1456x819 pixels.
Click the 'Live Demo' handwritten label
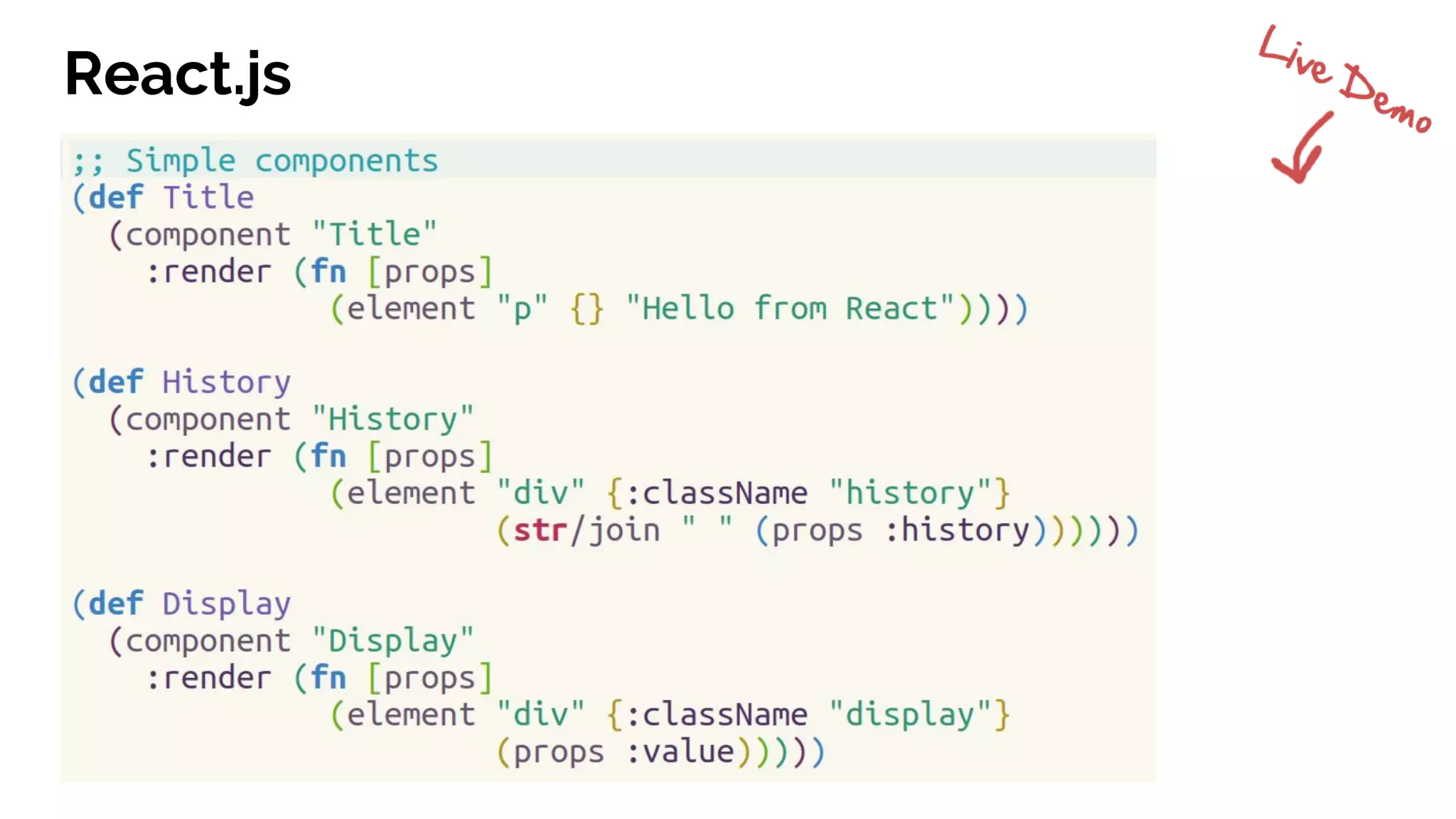coord(1344,78)
